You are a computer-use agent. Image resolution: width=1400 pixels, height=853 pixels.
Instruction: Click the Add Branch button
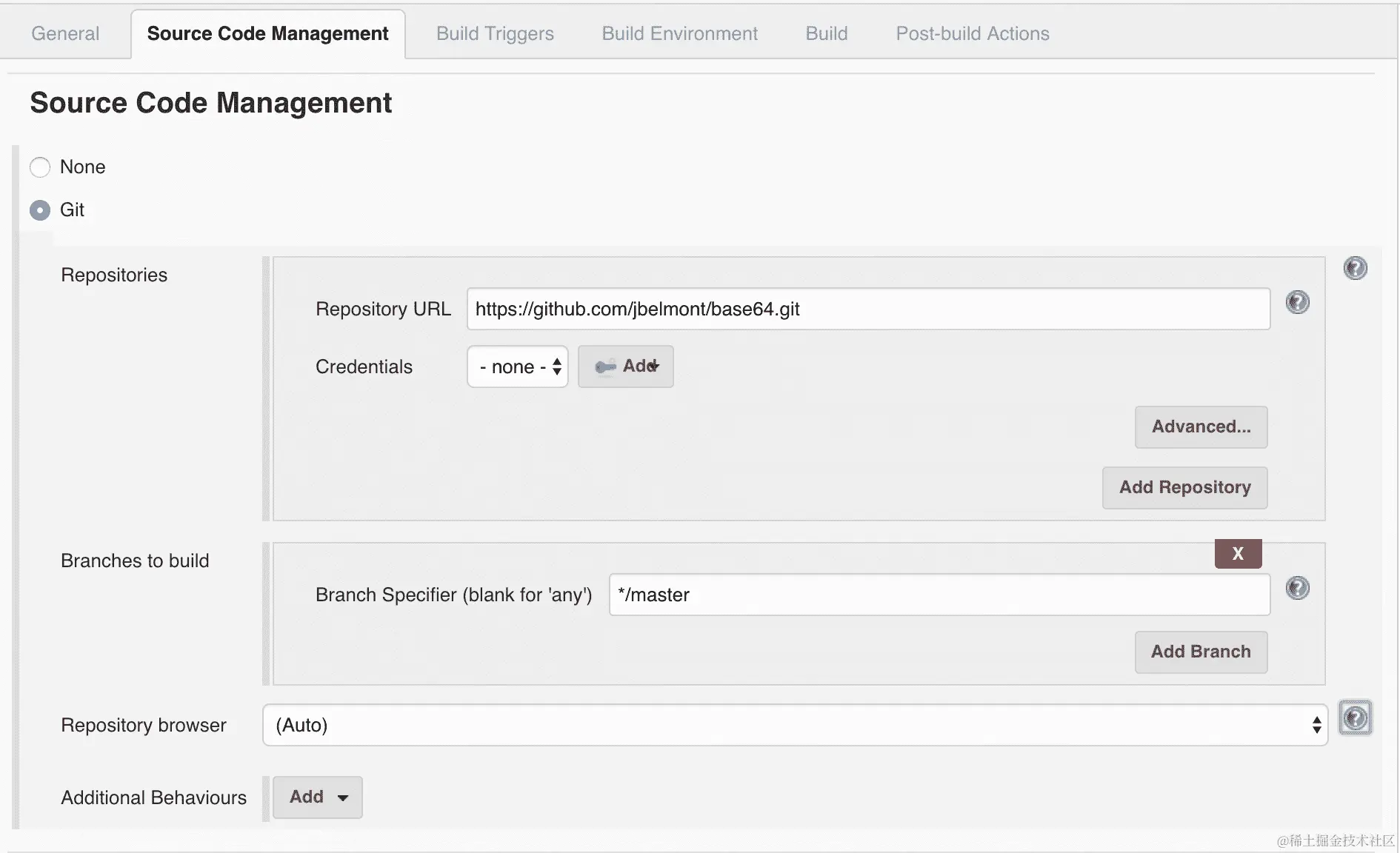[1201, 652]
